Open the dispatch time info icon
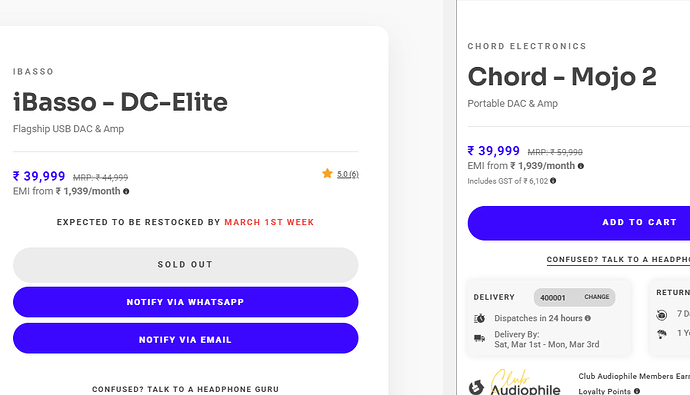This screenshot has width=690, height=395. 588,318
